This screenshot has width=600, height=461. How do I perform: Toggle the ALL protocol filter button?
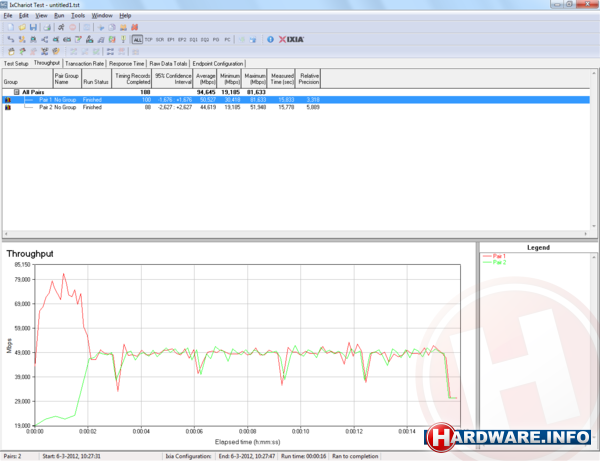(136, 39)
